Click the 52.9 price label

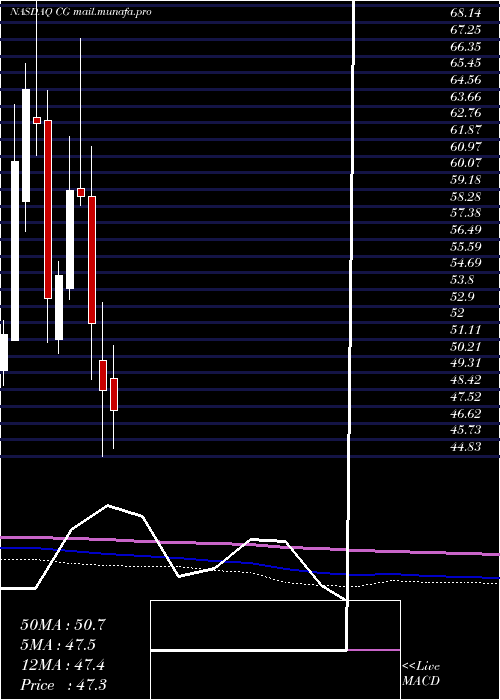coord(462,296)
